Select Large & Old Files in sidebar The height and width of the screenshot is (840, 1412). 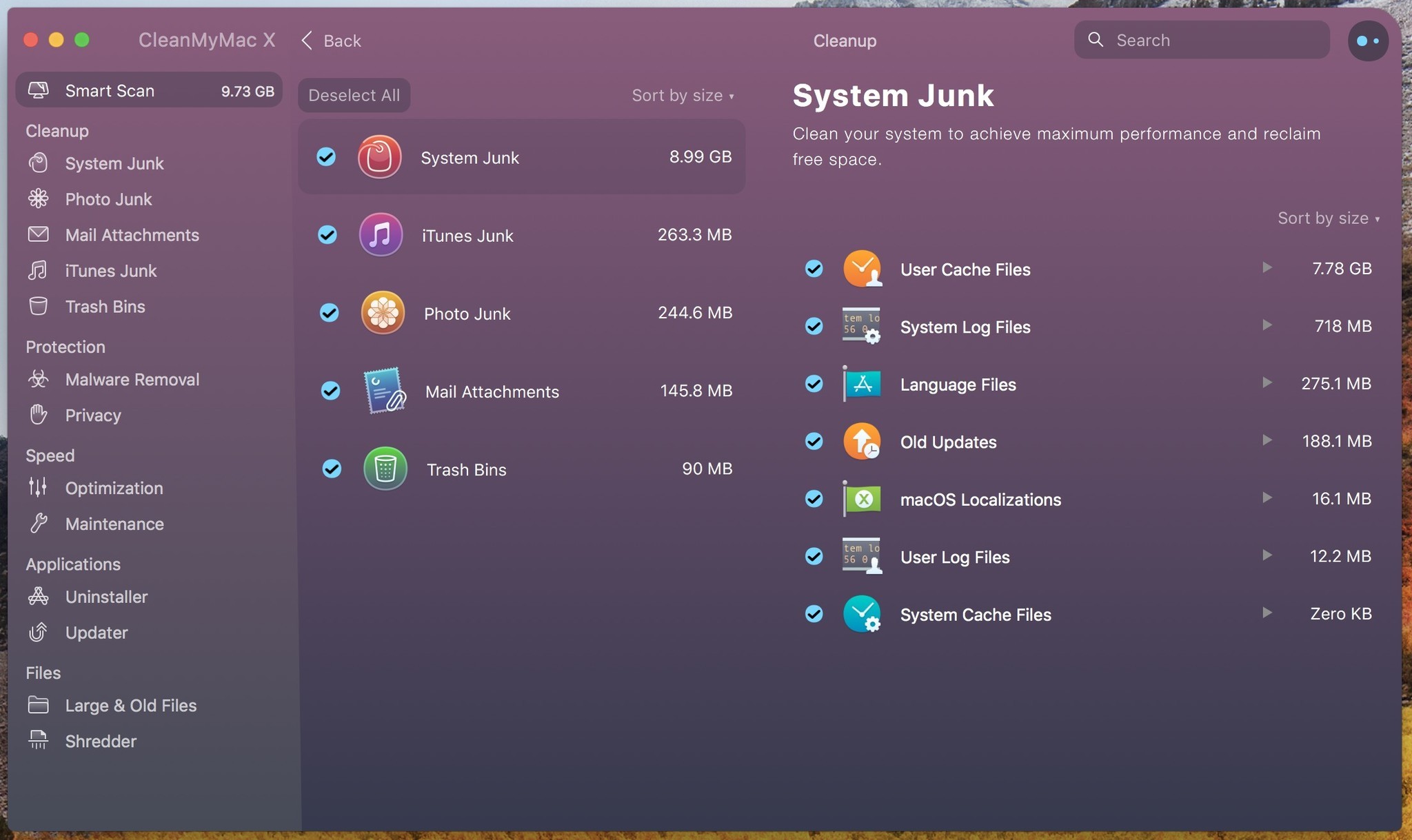[130, 705]
